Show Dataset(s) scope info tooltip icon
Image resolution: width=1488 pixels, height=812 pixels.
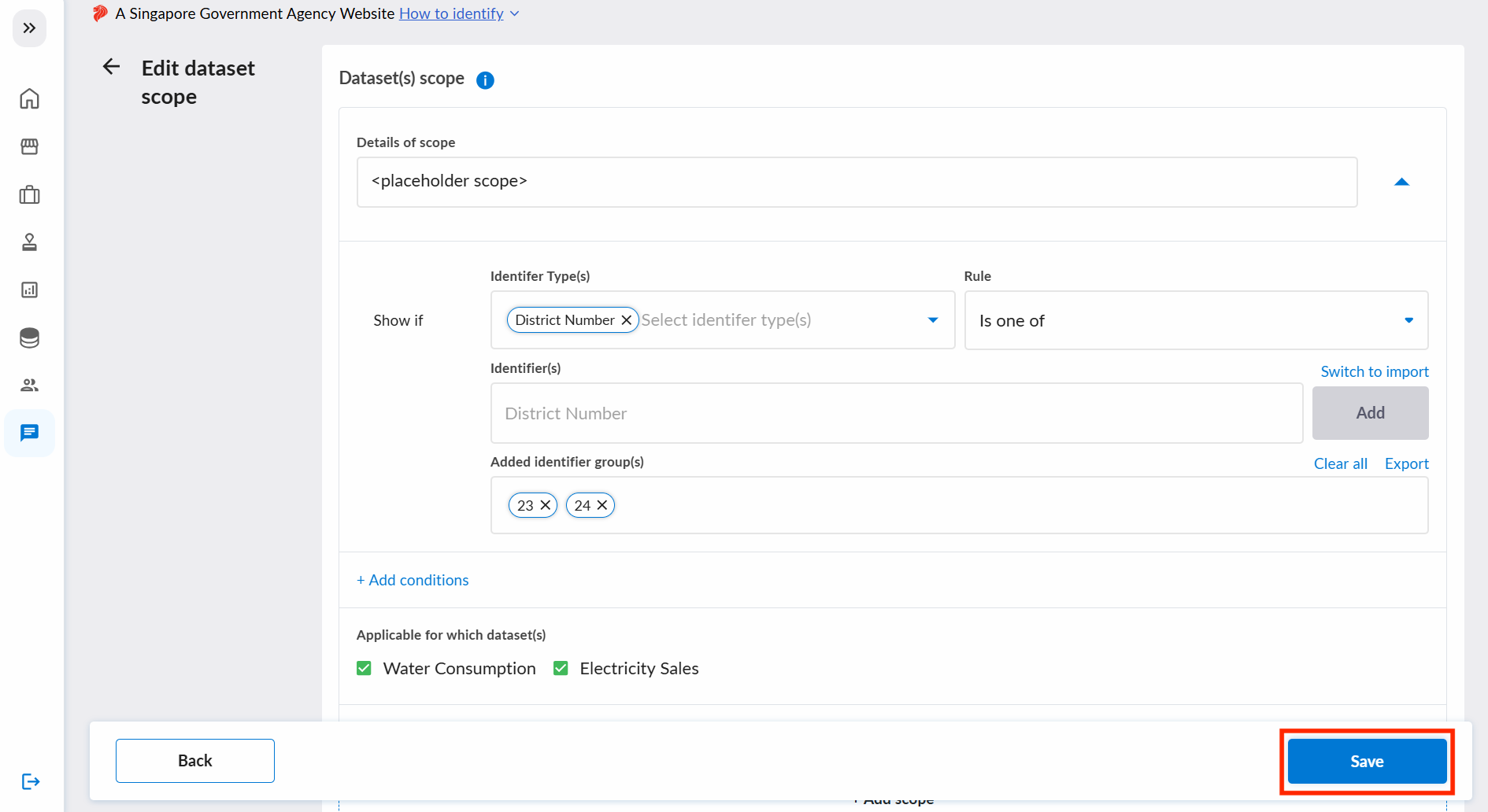pyautogui.click(x=485, y=80)
